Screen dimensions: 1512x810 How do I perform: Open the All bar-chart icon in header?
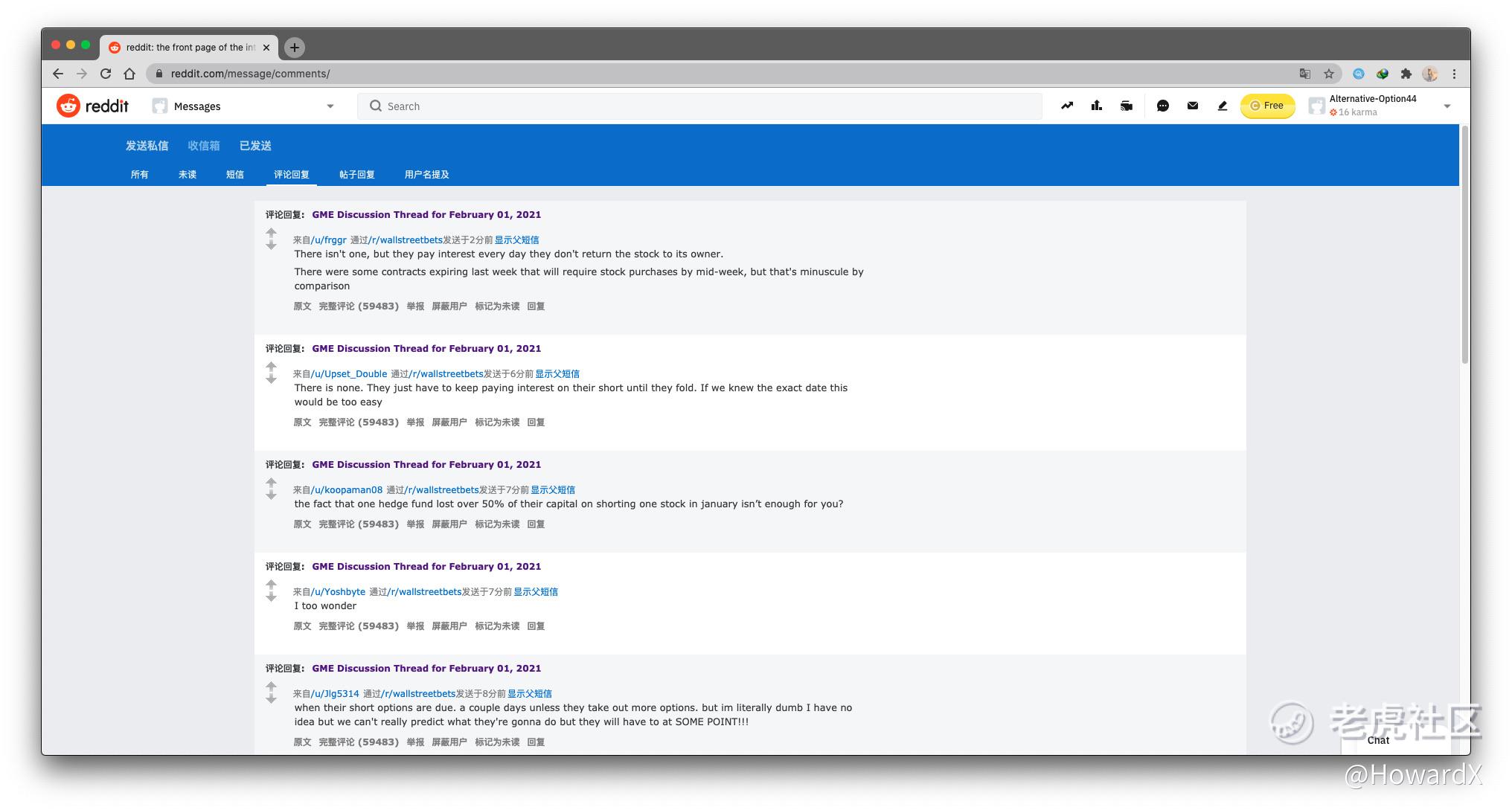pos(1097,106)
